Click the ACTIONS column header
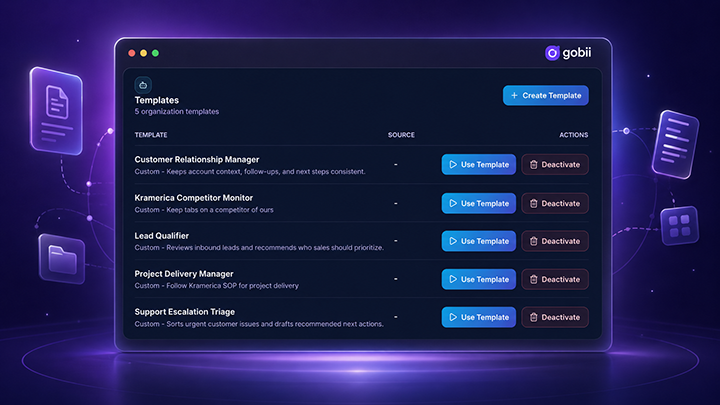The image size is (720, 405). pos(574,135)
